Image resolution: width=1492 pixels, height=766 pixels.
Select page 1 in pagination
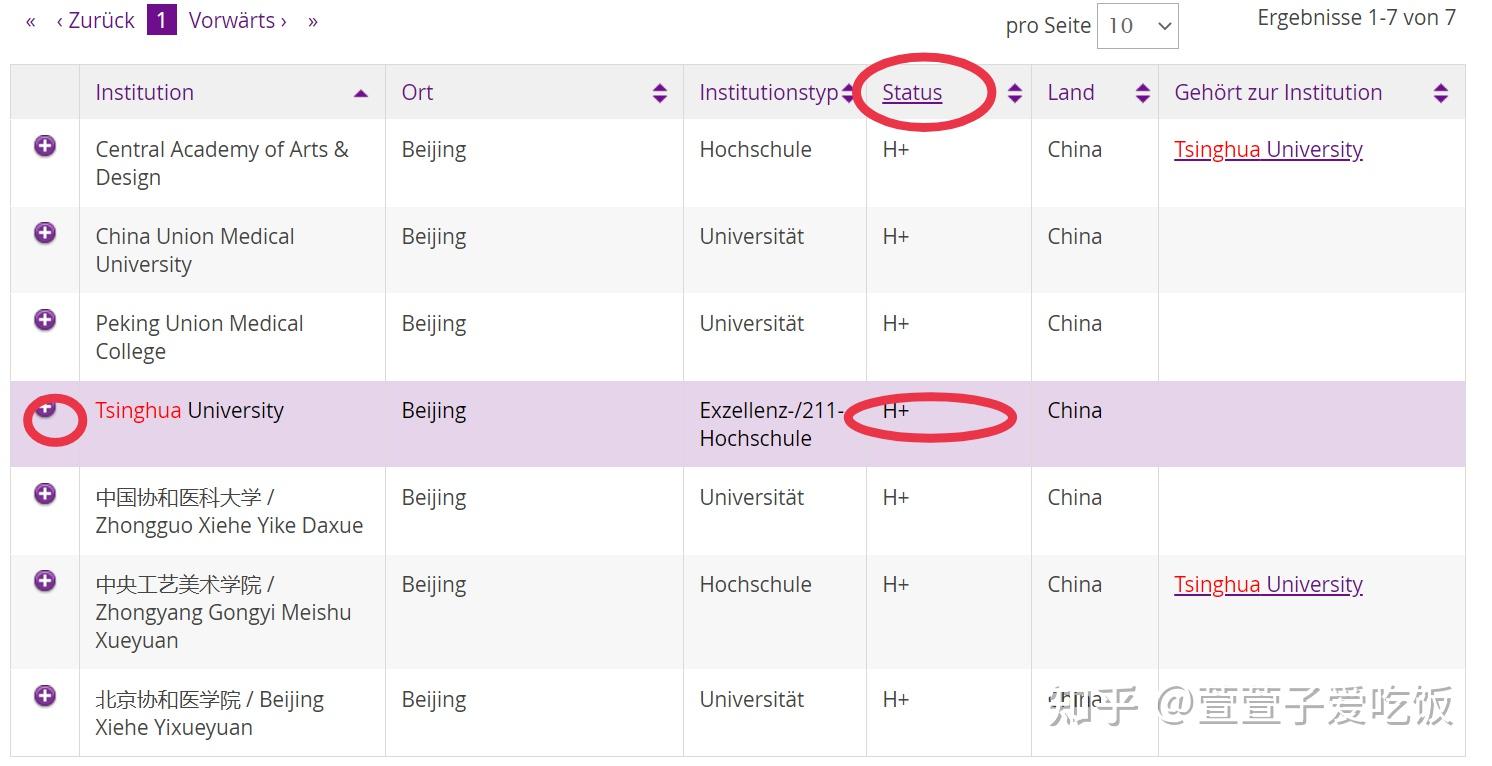pyautogui.click(x=161, y=20)
